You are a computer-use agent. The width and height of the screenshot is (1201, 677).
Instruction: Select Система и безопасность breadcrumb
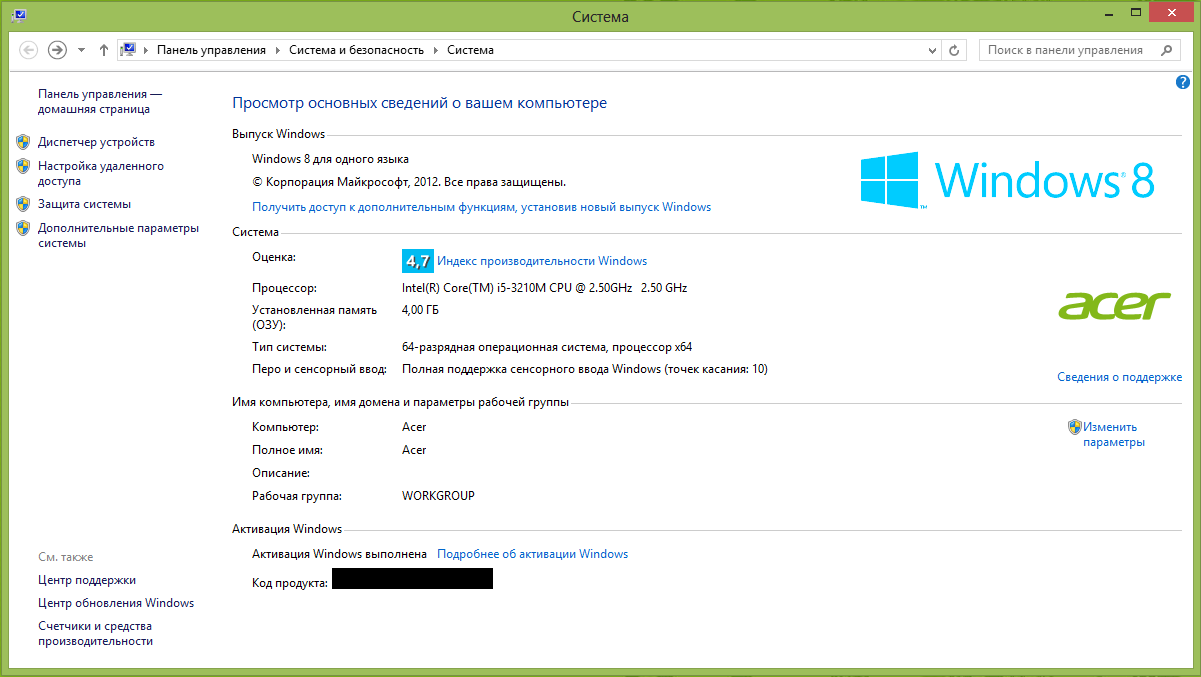(x=357, y=50)
